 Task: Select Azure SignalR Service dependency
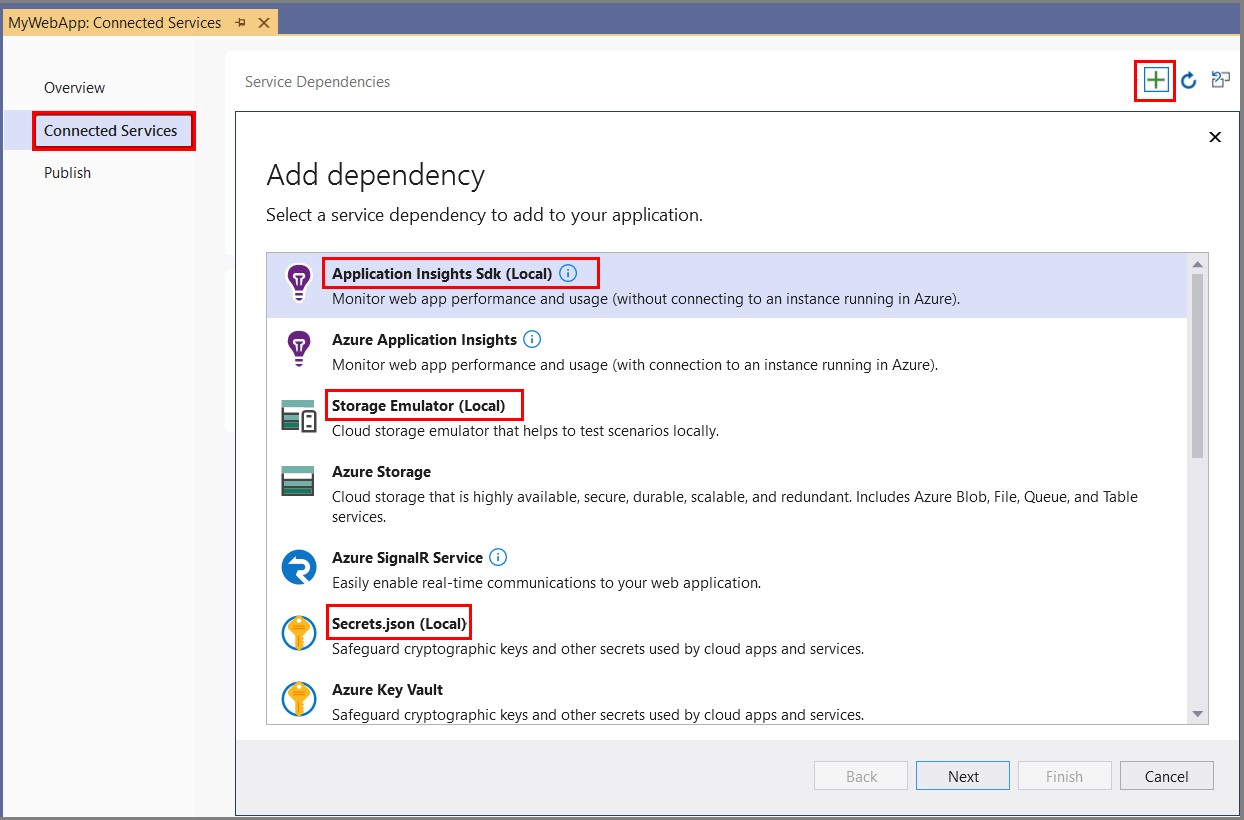pos(727,569)
